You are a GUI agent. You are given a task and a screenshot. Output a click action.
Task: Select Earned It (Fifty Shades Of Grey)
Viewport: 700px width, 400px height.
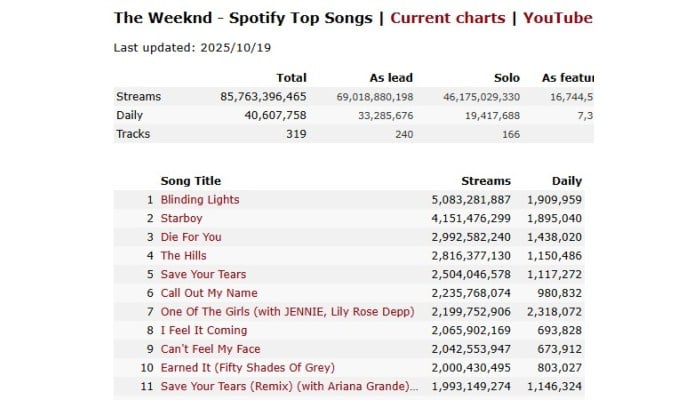pyautogui.click(x=247, y=368)
